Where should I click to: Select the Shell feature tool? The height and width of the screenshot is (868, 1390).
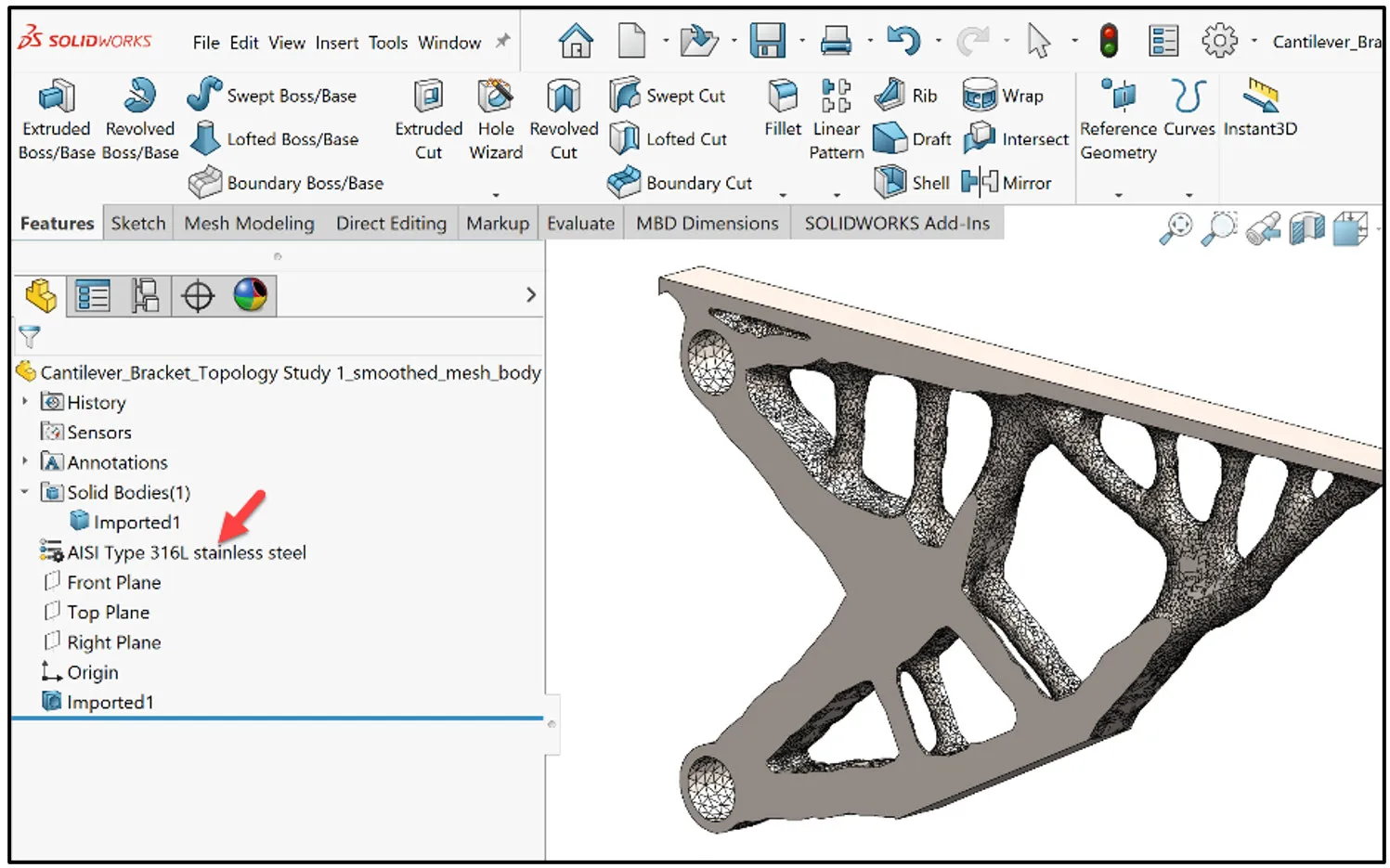[911, 182]
